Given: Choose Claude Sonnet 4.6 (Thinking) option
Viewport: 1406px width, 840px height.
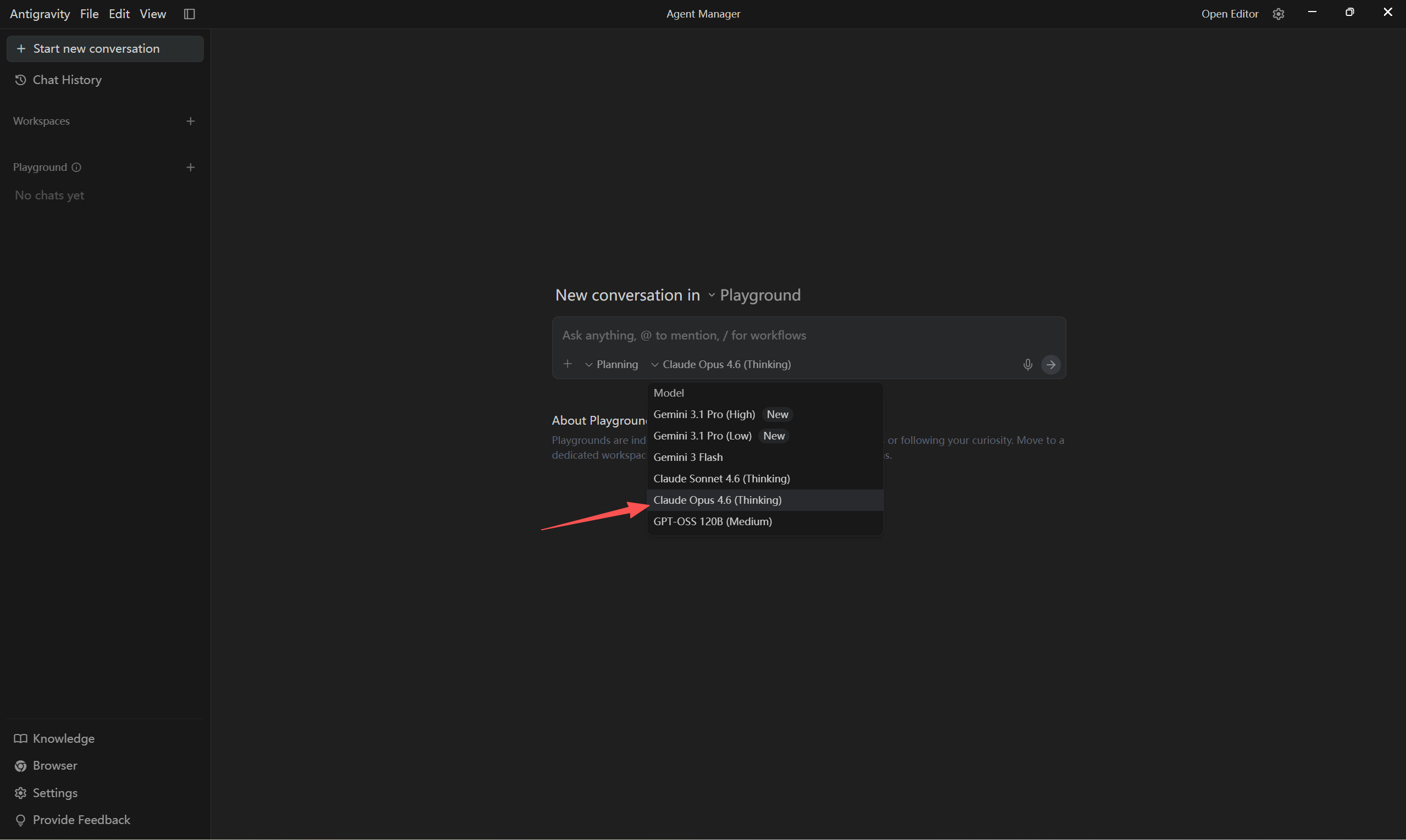Looking at the screenshot, I should click(721, 479).
